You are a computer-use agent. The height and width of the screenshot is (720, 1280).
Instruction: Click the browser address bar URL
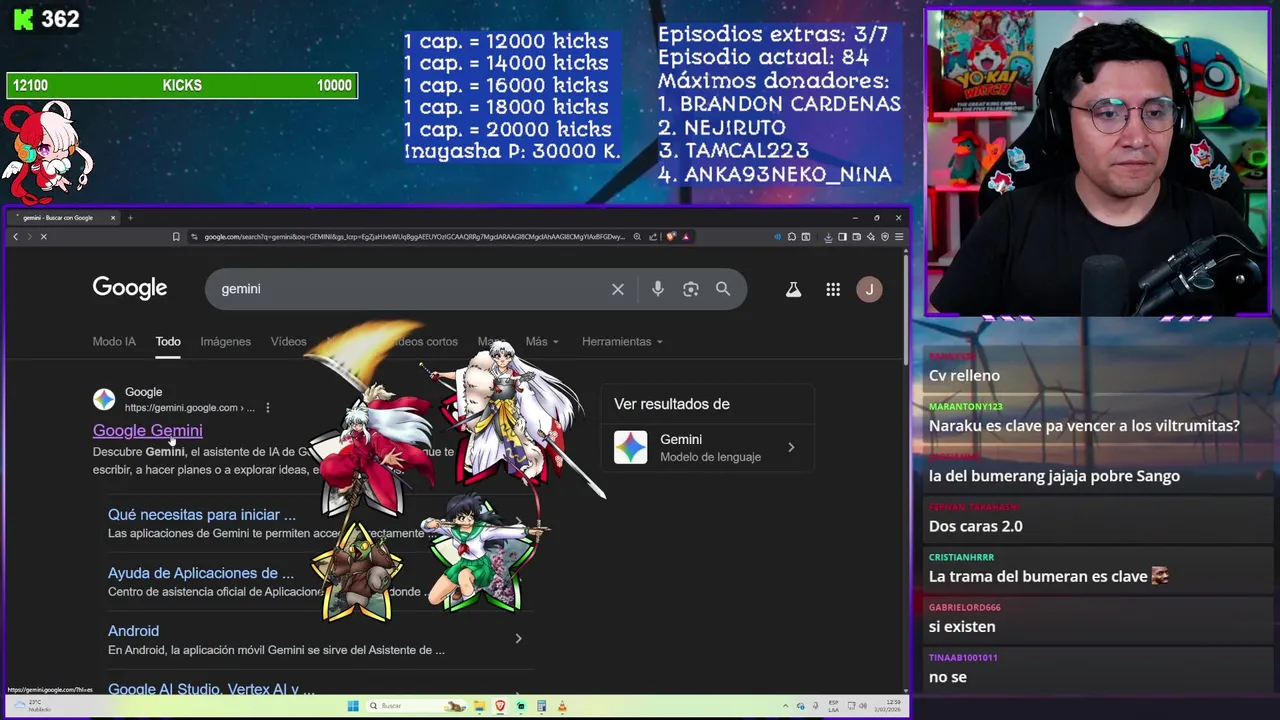tap(414, 237)
